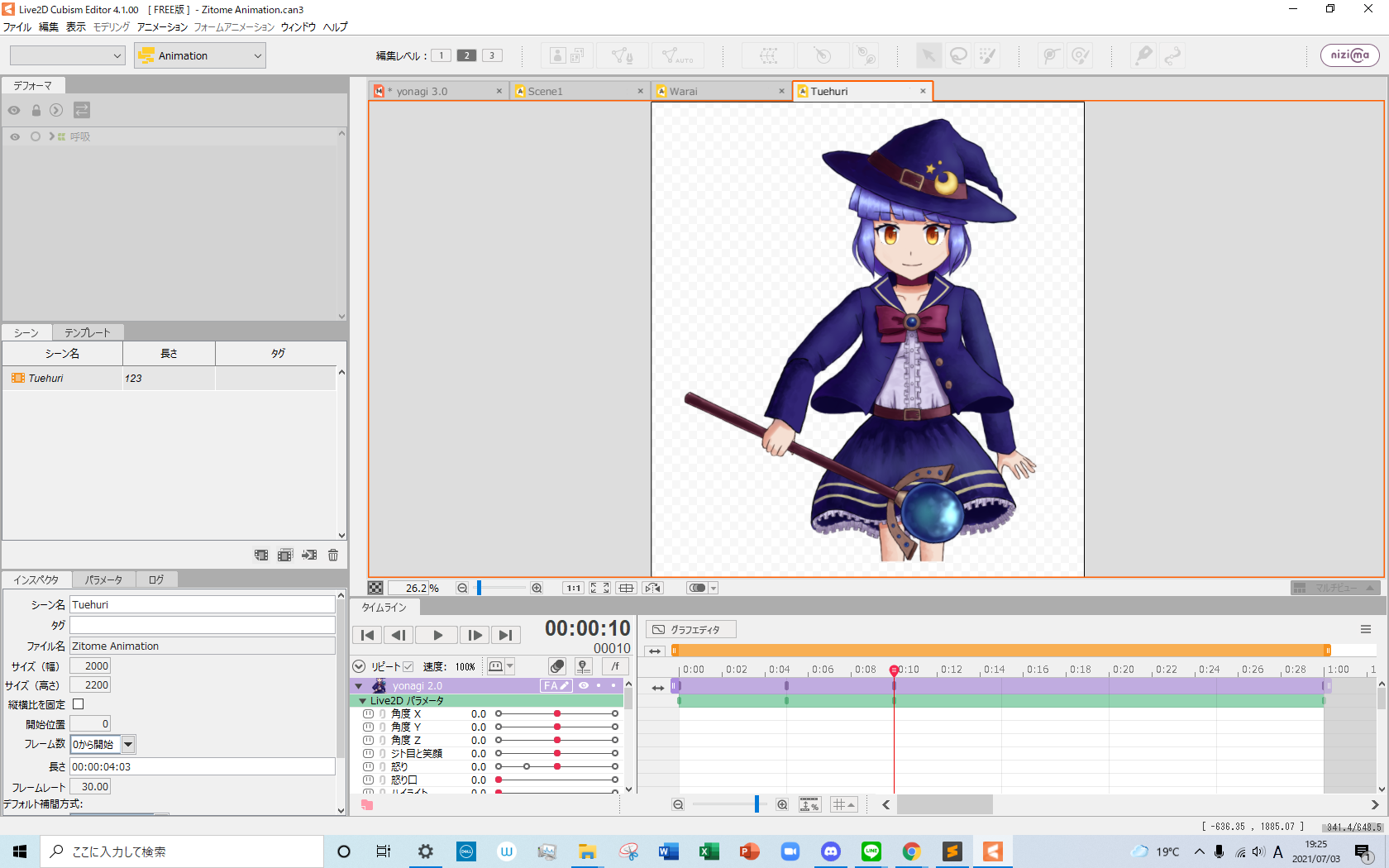Image resolution: width=1389 pixels, height=868 pixels.
Task: Open the nizima button in toolbar
Action: click(1349, 55)
